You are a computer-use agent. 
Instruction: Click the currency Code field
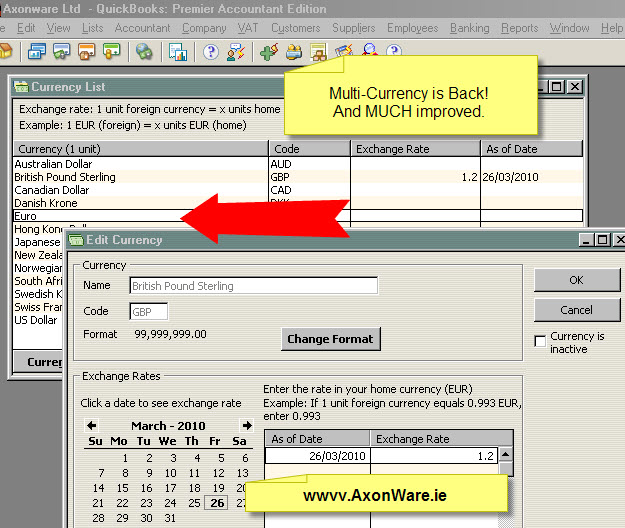149,312
